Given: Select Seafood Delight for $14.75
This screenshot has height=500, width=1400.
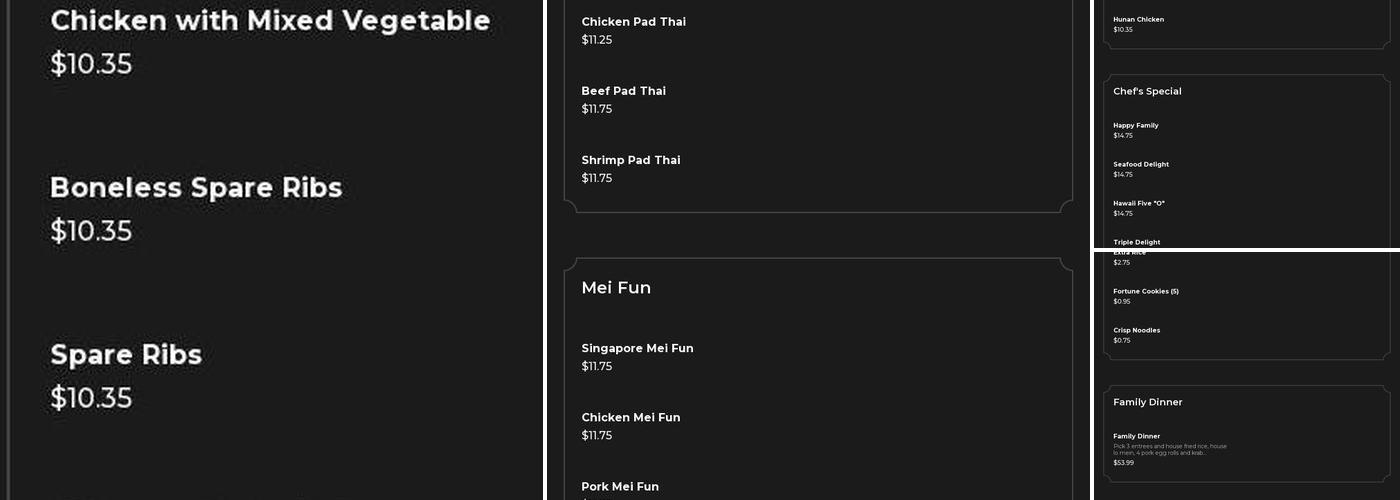Looking at the screenshot, I should pos(1140,165).
